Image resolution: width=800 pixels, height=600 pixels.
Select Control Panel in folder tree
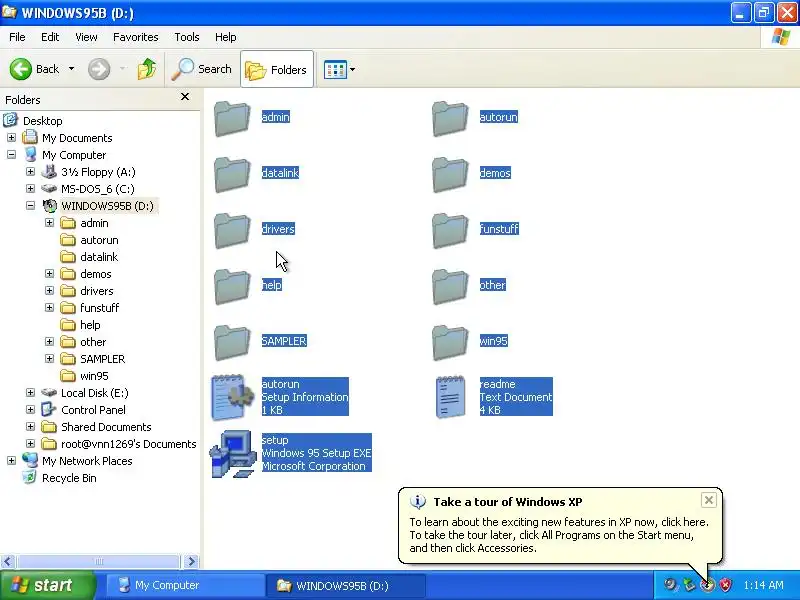tap(93, 410)
